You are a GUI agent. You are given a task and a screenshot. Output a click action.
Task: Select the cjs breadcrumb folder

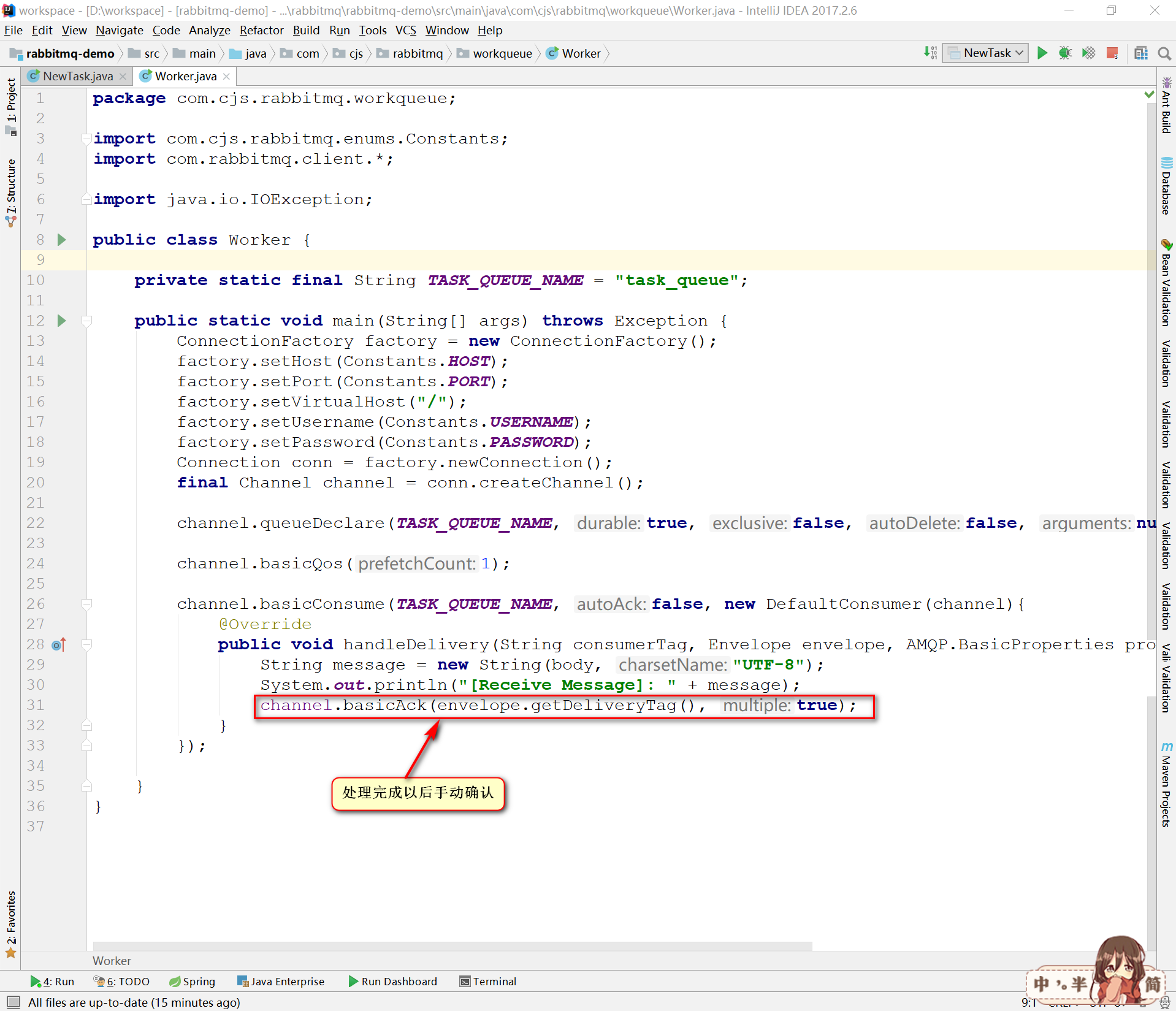coord(348,53)
